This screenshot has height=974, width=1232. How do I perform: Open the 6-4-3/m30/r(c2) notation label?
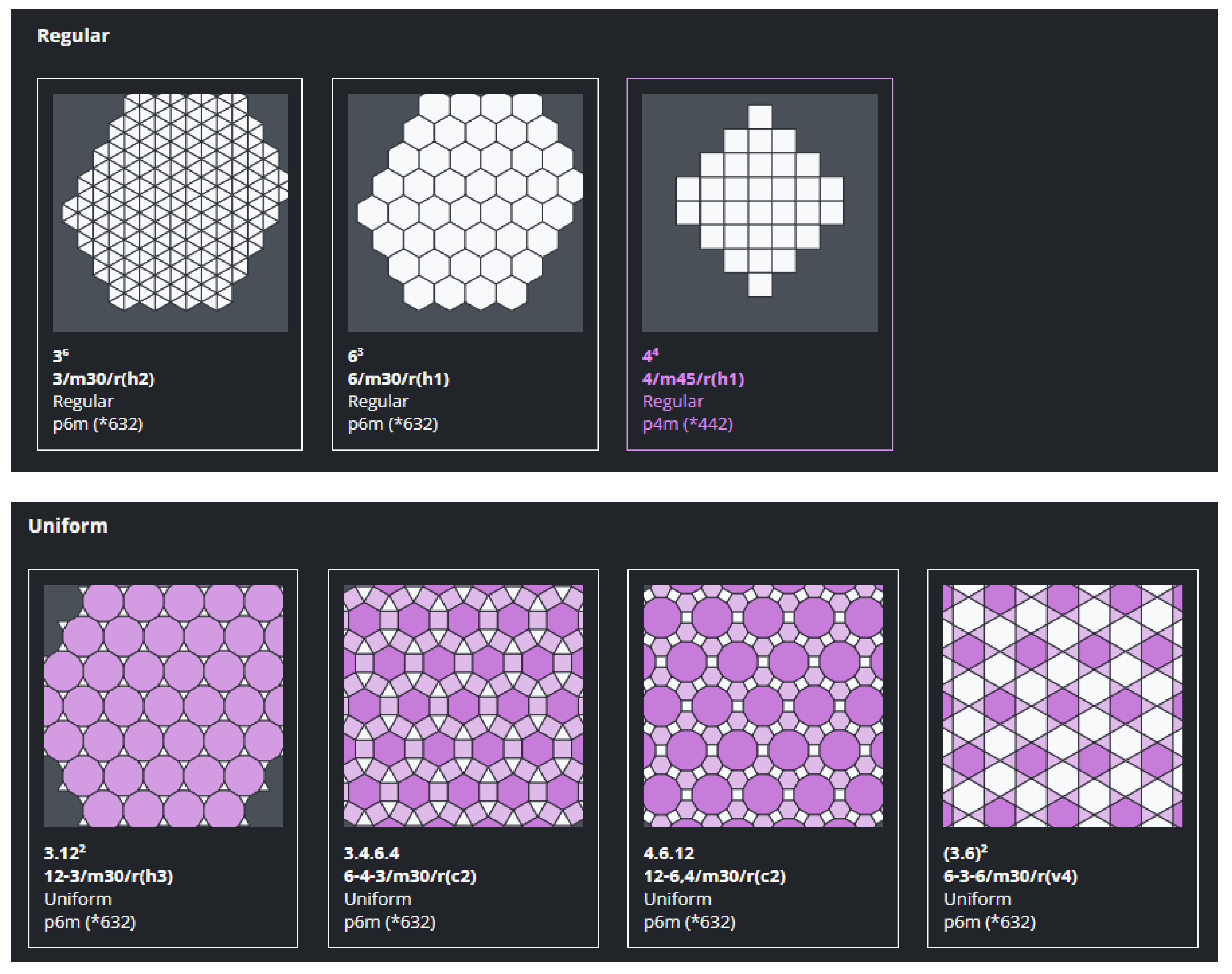coord(410,876)
